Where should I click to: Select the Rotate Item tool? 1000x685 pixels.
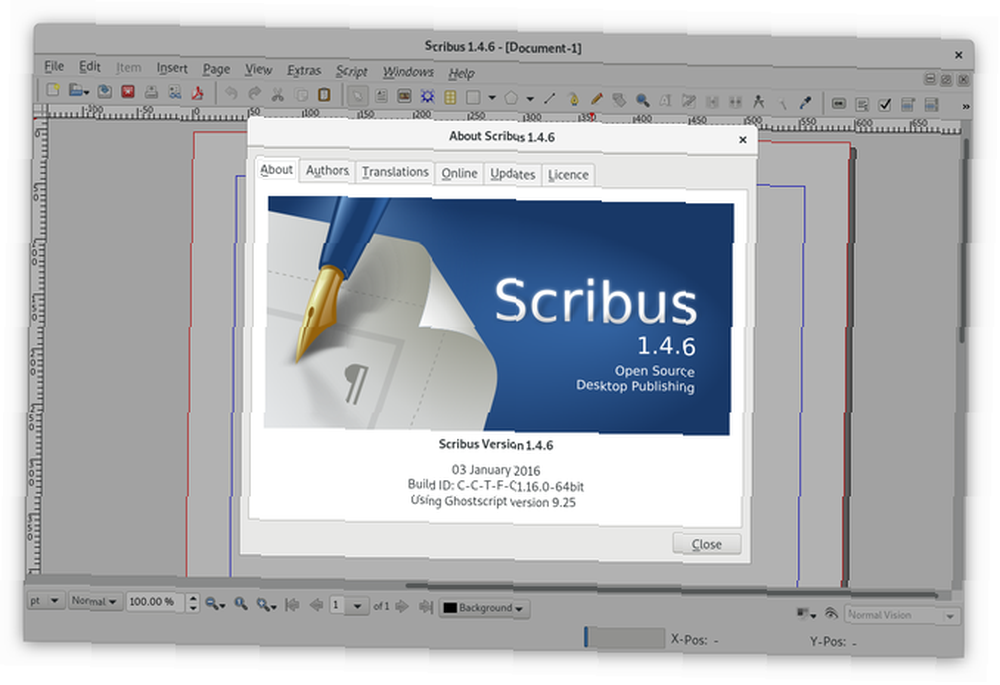619,99
